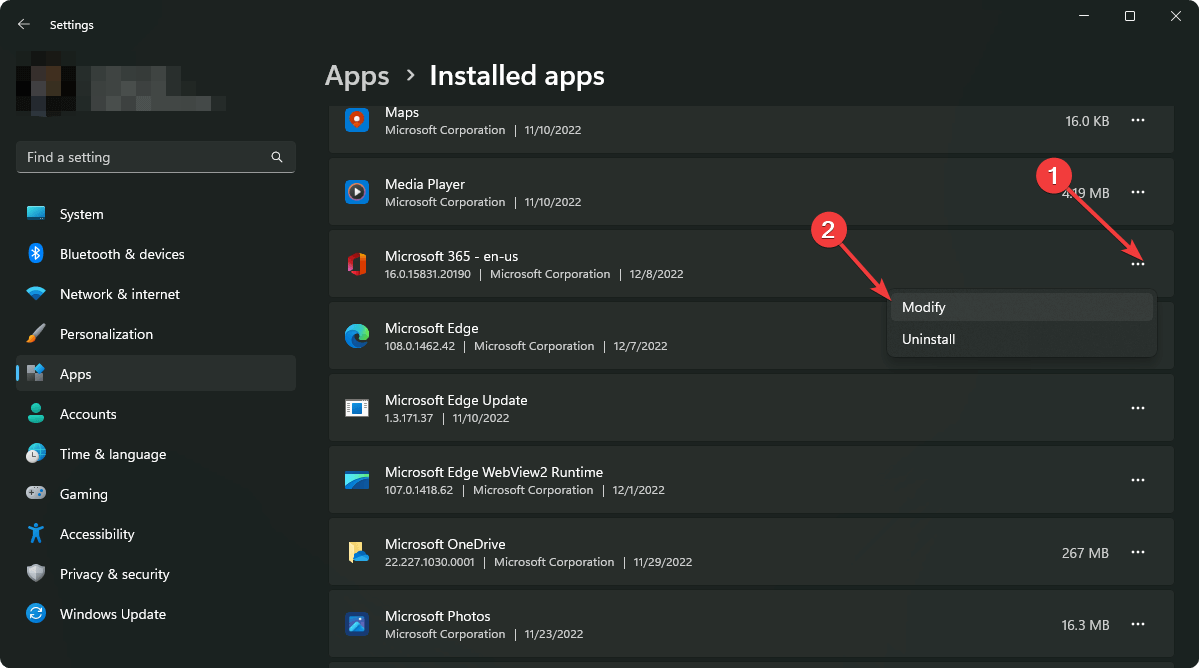Open Network & internet label

coord(120,294)
